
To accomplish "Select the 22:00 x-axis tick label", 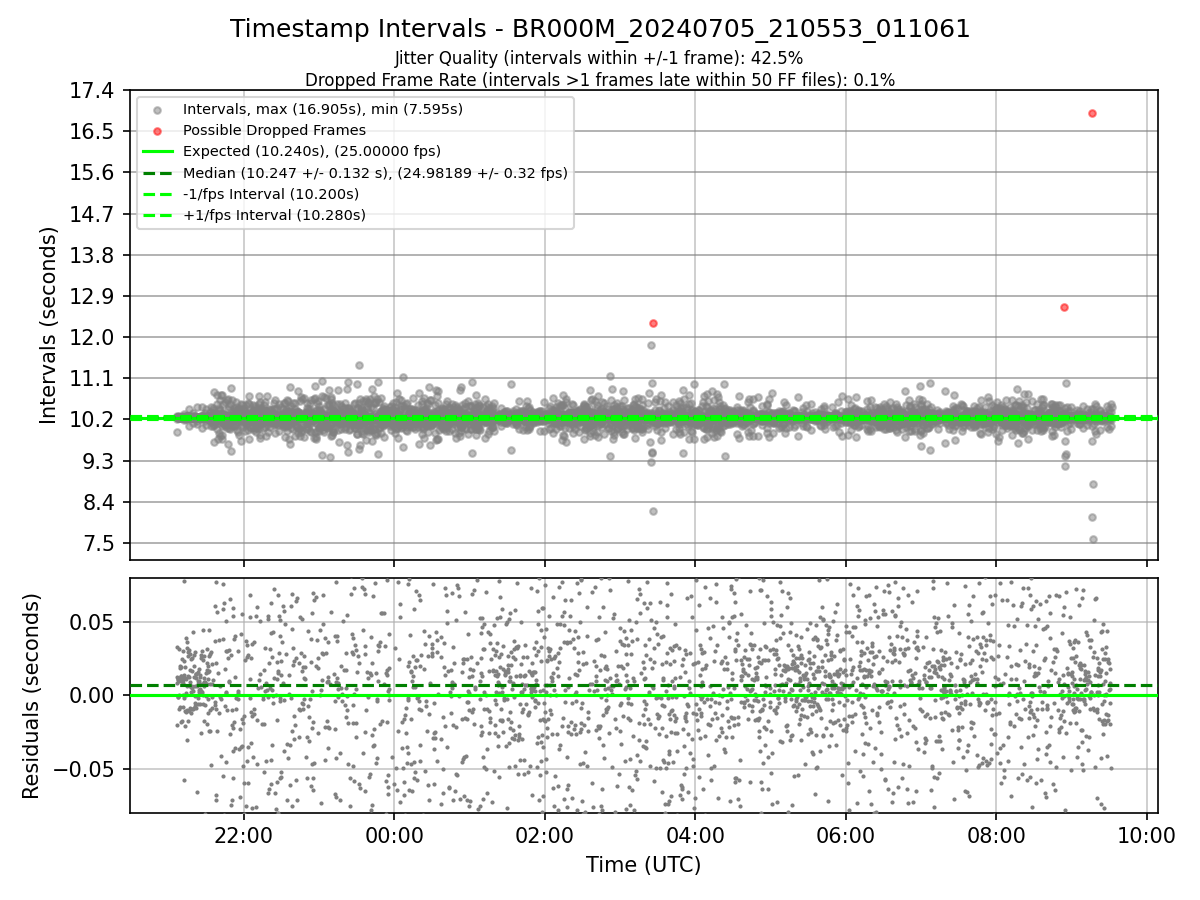I will [244, 836].
